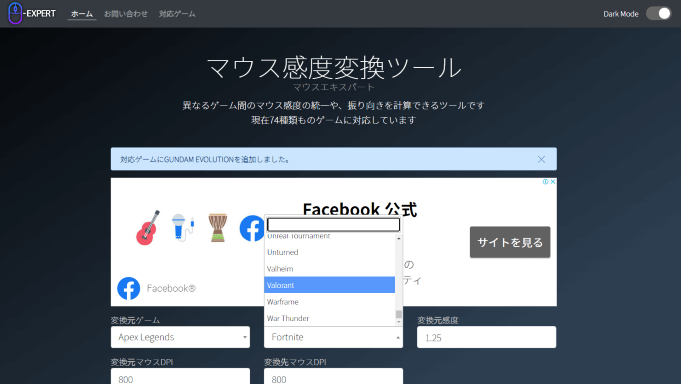Click the microphone icon in the ad
The width and height of the screenshot is (681, 384).
point(182,227)
